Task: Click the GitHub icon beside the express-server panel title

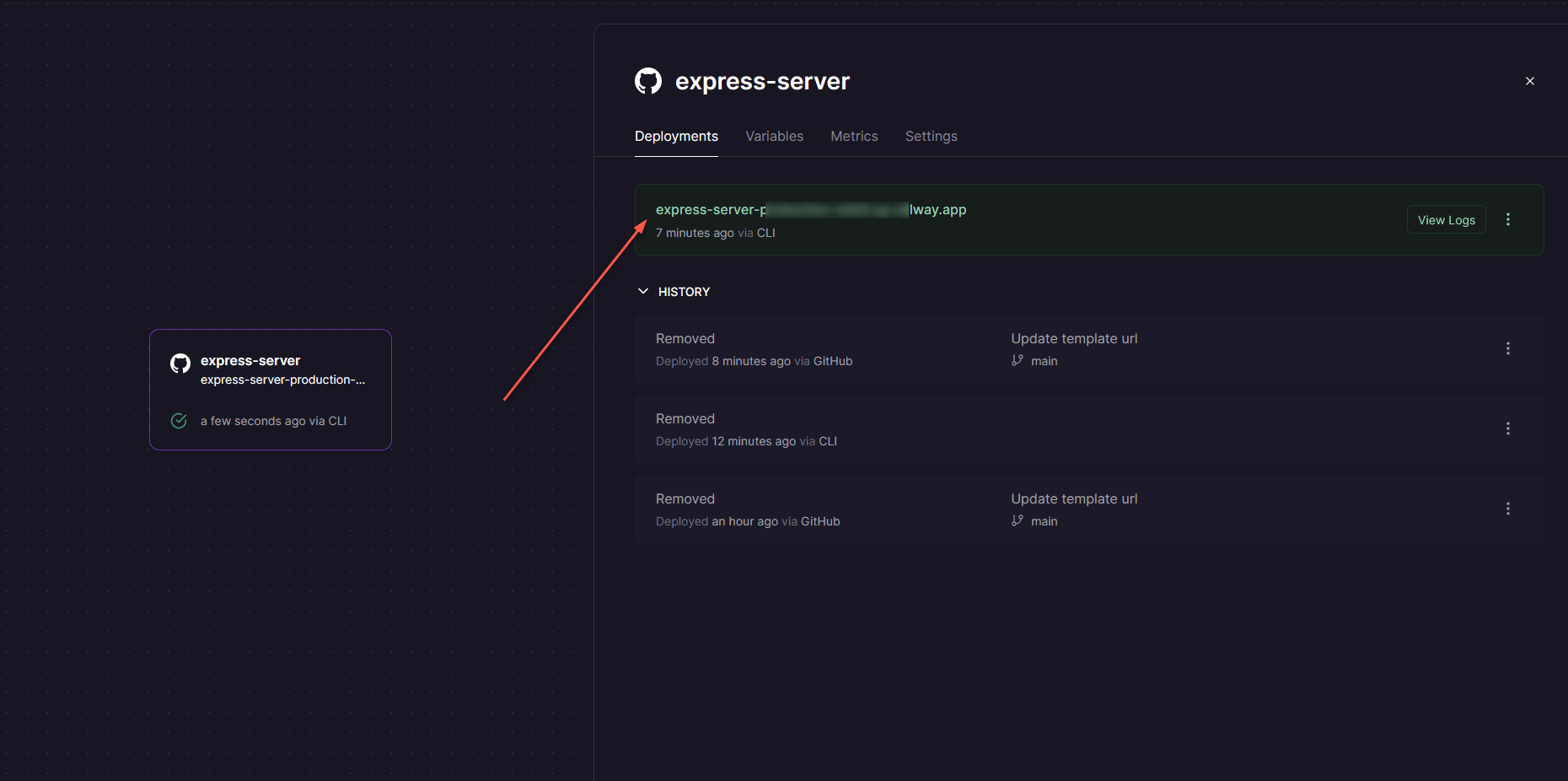Action: click(647, 81)
